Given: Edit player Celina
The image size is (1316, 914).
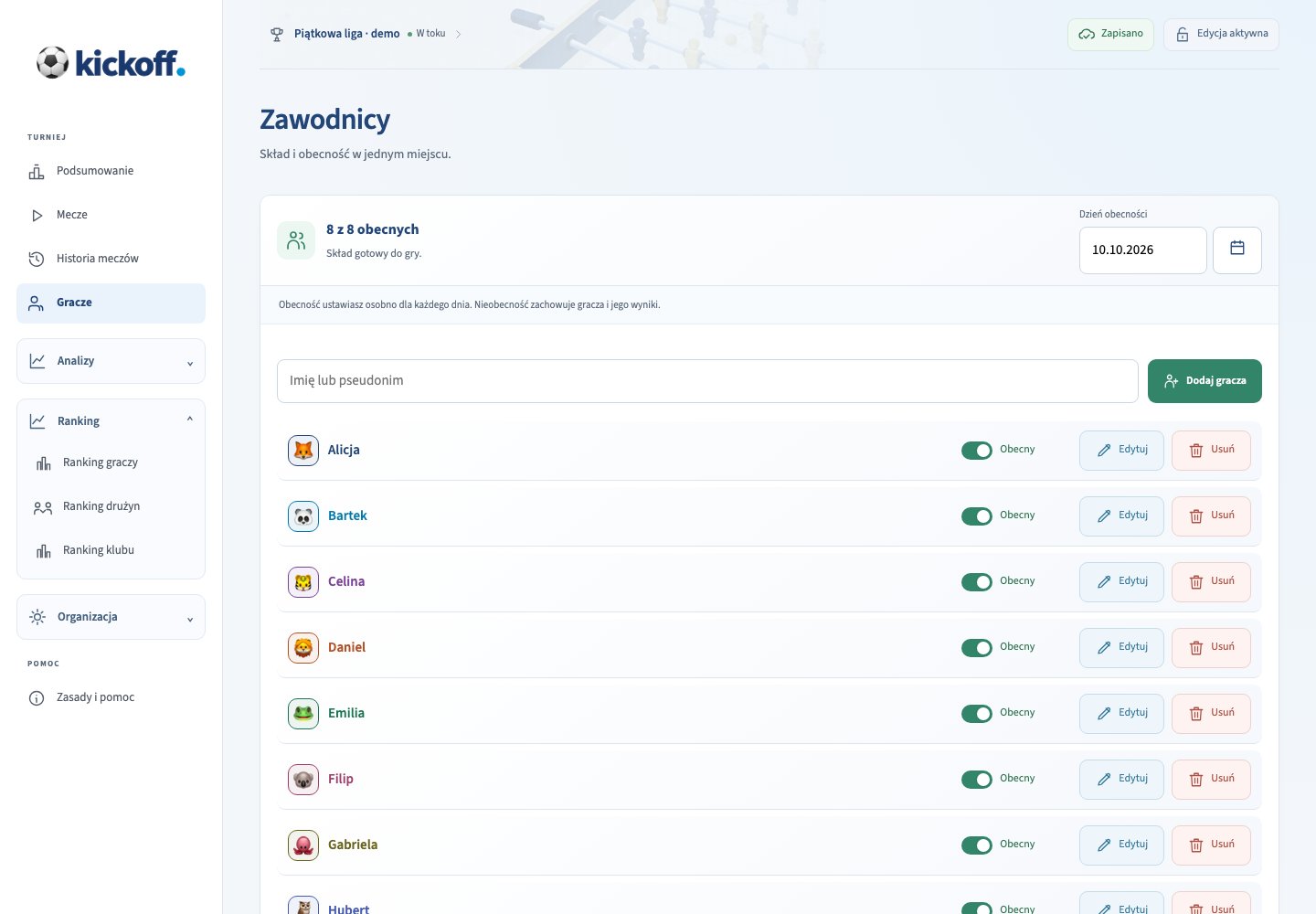Looking at the screenshot, I should tap(1121, 582).
